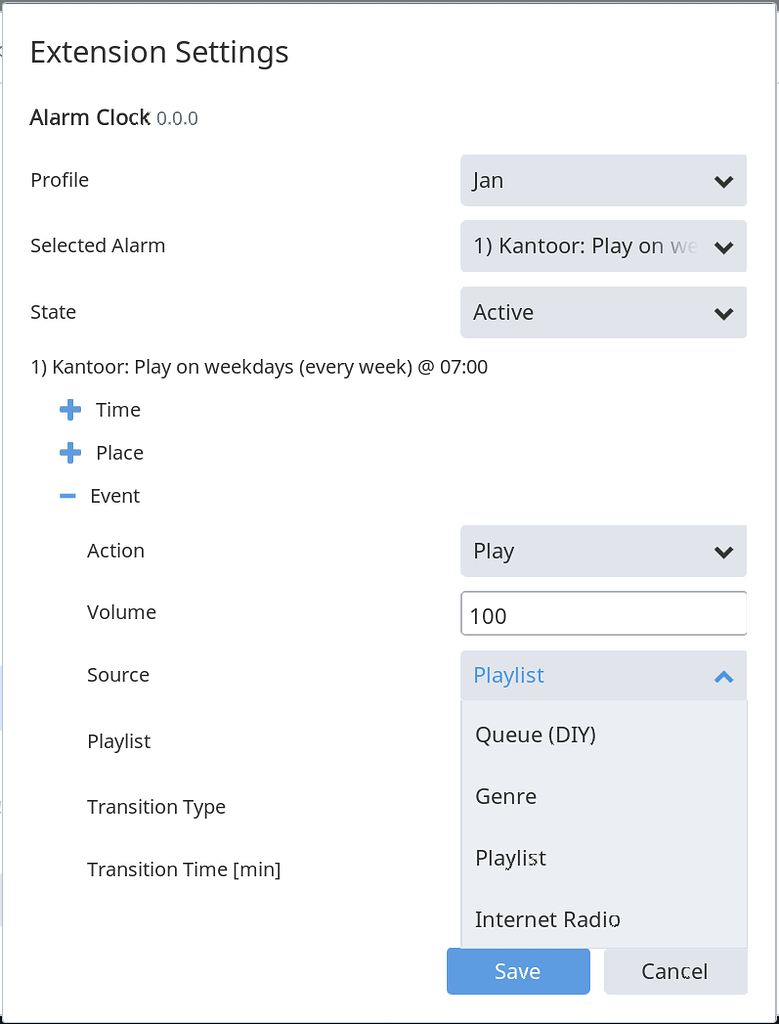Click the chevron on the Profile dropdown

tap(723, 180)
